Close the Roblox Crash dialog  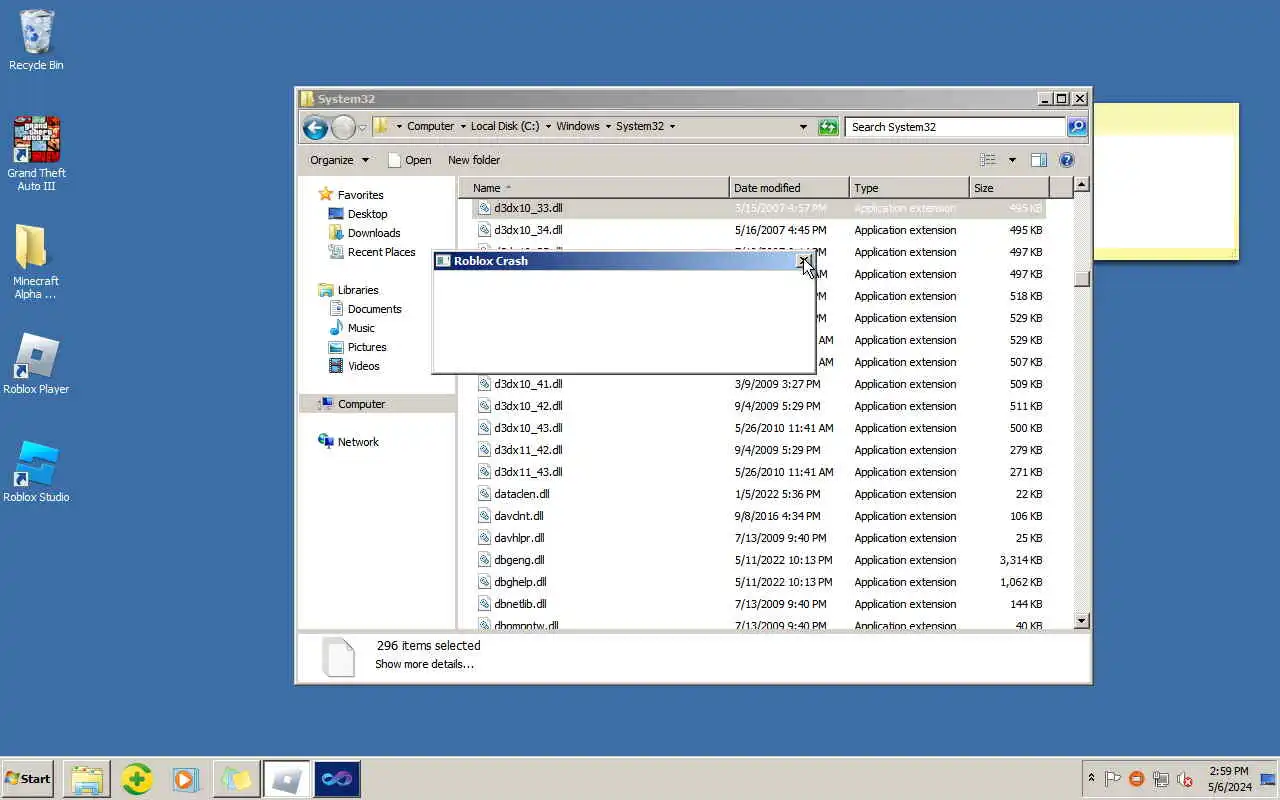[x=804, y=261]
